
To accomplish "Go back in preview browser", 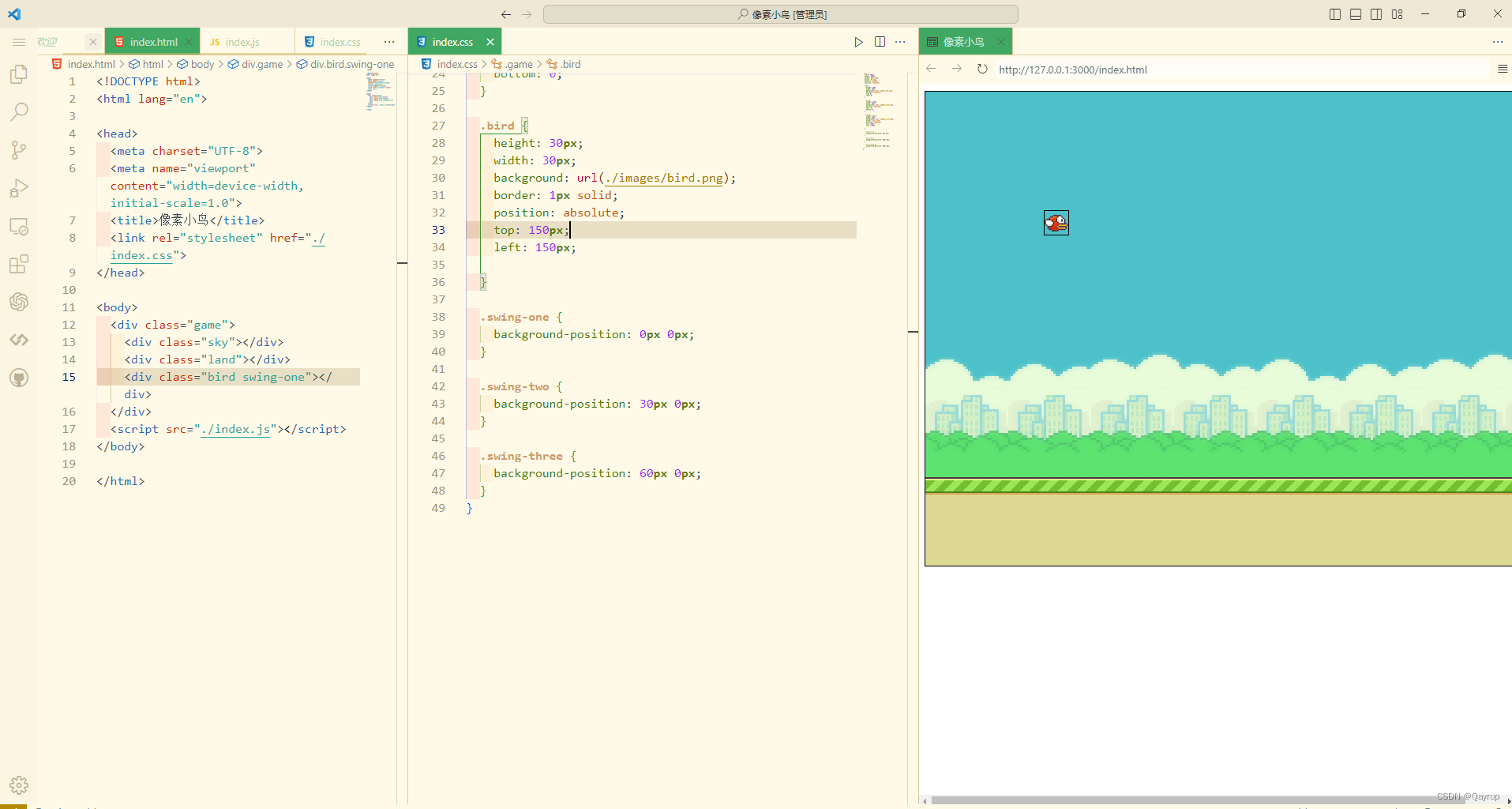I will point(932,69).
